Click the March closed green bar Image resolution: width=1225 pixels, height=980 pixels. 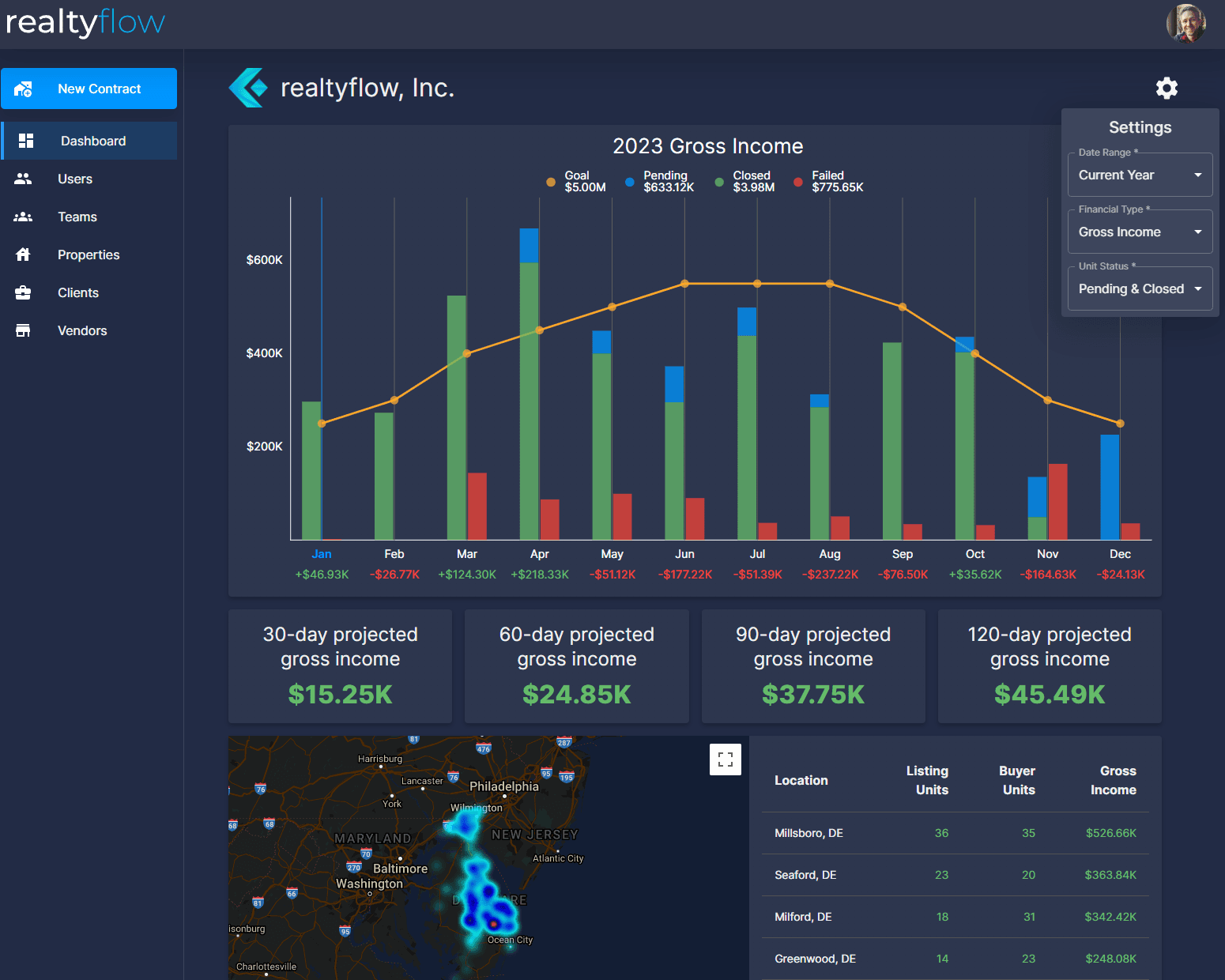pos(457,417)
